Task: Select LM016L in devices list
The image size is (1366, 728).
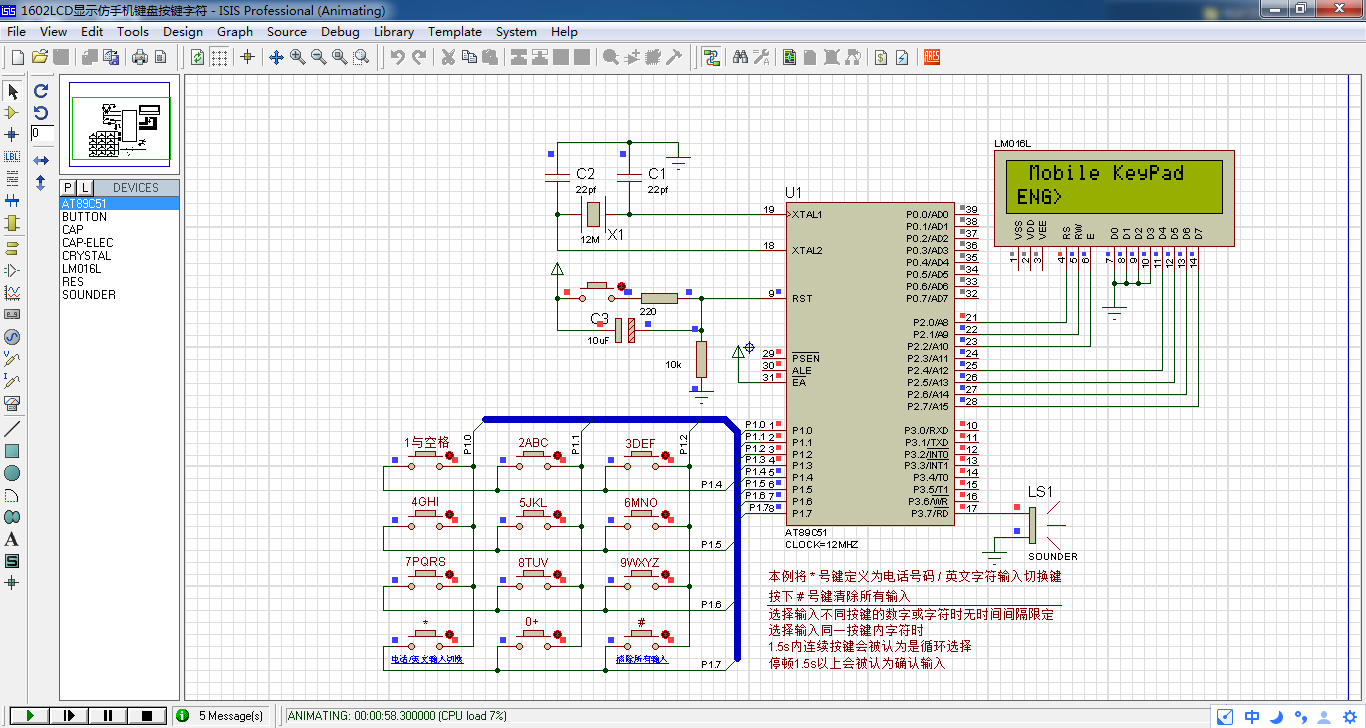Action: click(120, 268)
